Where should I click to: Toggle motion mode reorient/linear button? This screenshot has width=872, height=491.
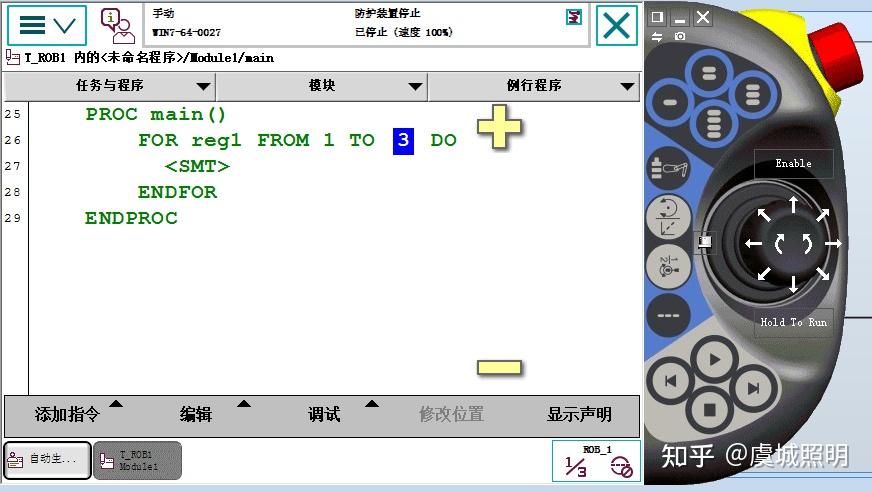668,217
